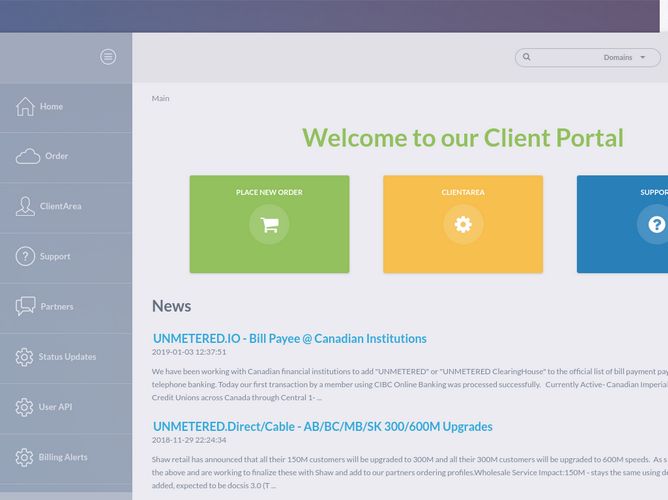Click the User API gear icon
This screenshot has height=500, width=668.
[x=24, y=407]
